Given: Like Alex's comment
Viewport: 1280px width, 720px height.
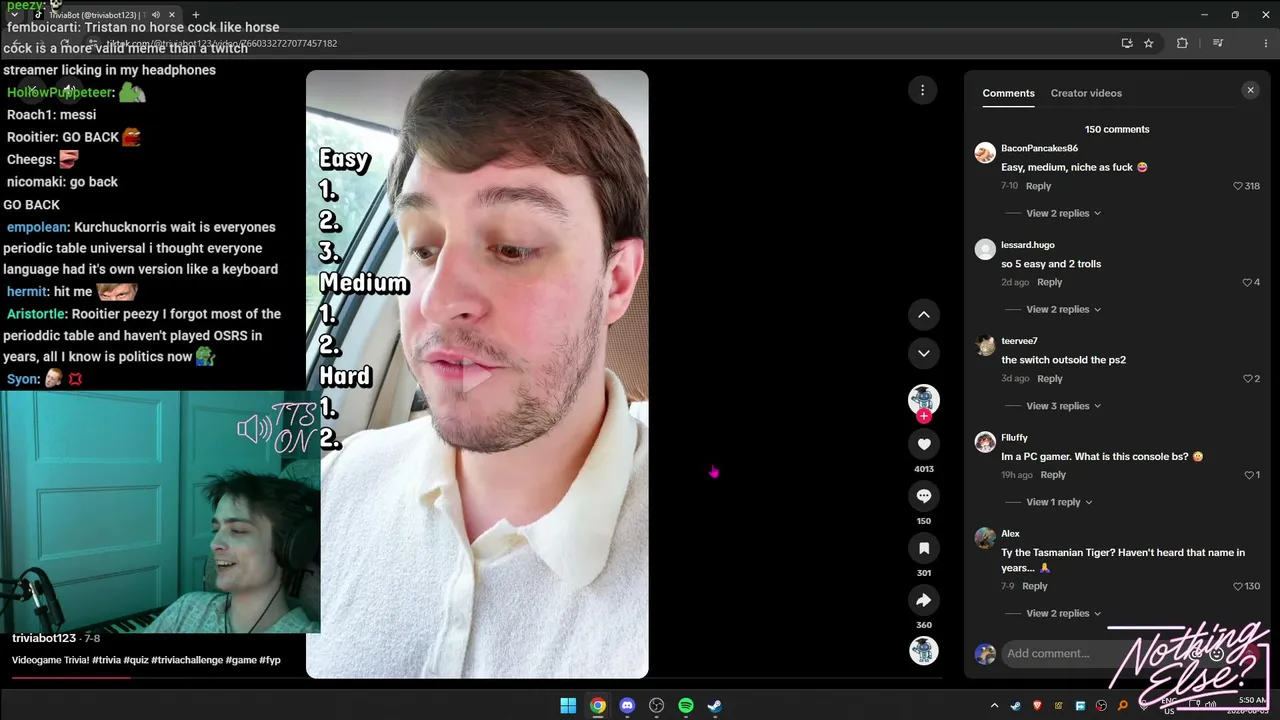Looking at the screenshot, I should pyautogui.click(x=1238, y=586).
